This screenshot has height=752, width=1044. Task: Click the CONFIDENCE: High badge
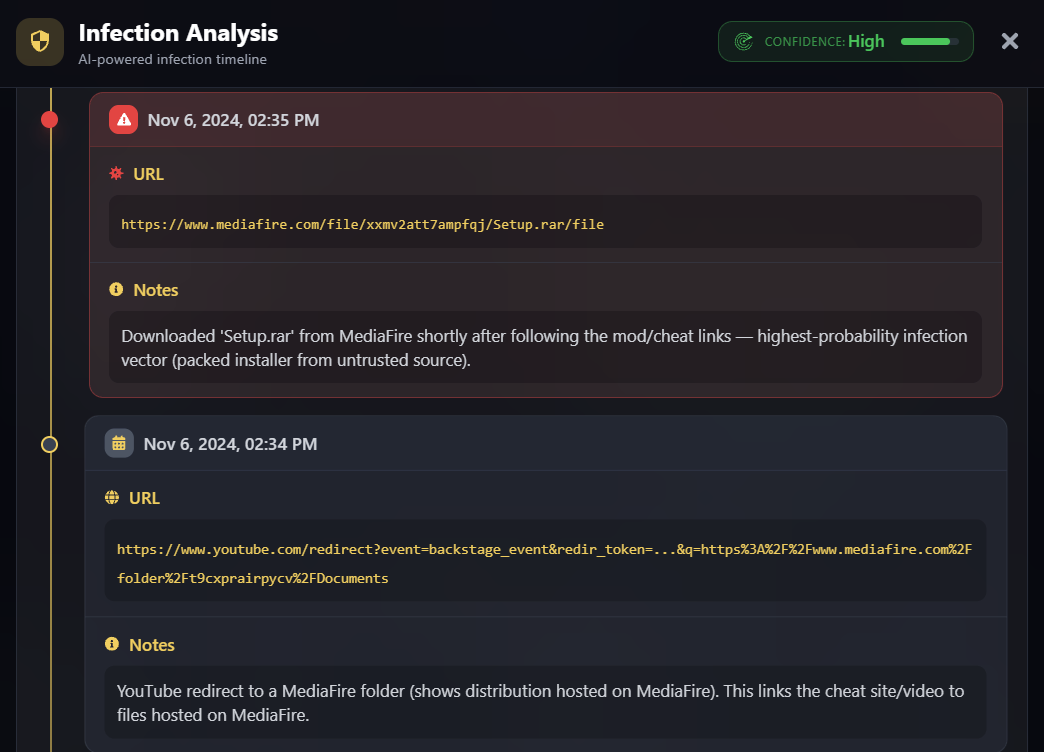click(x=845, y=41)
